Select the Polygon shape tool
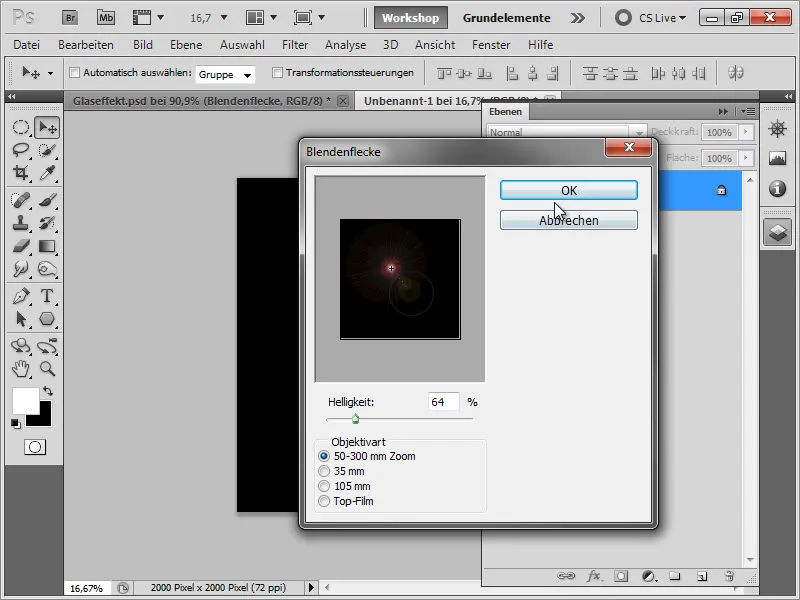The height and width of the screenshot is (600, 800). click(x=47, y=319)
